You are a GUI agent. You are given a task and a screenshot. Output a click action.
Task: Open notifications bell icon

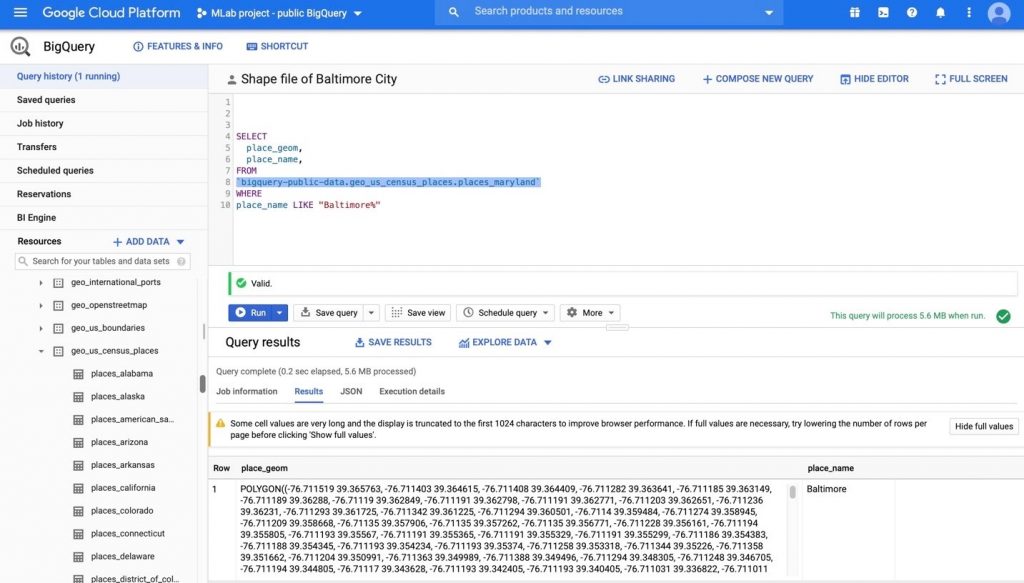[x=940, y=12]
